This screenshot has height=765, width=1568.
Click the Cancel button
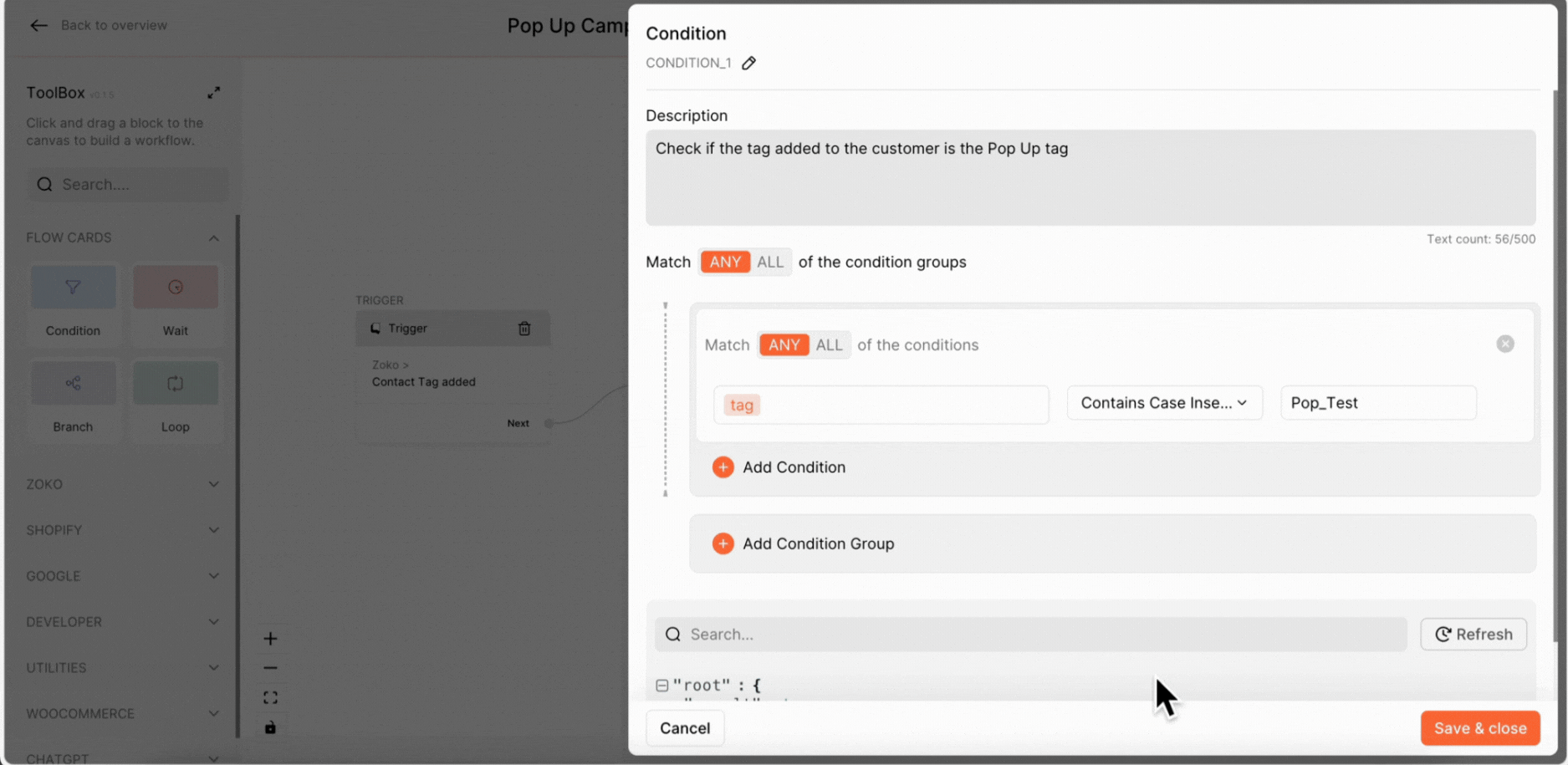[x=685, y=728]
